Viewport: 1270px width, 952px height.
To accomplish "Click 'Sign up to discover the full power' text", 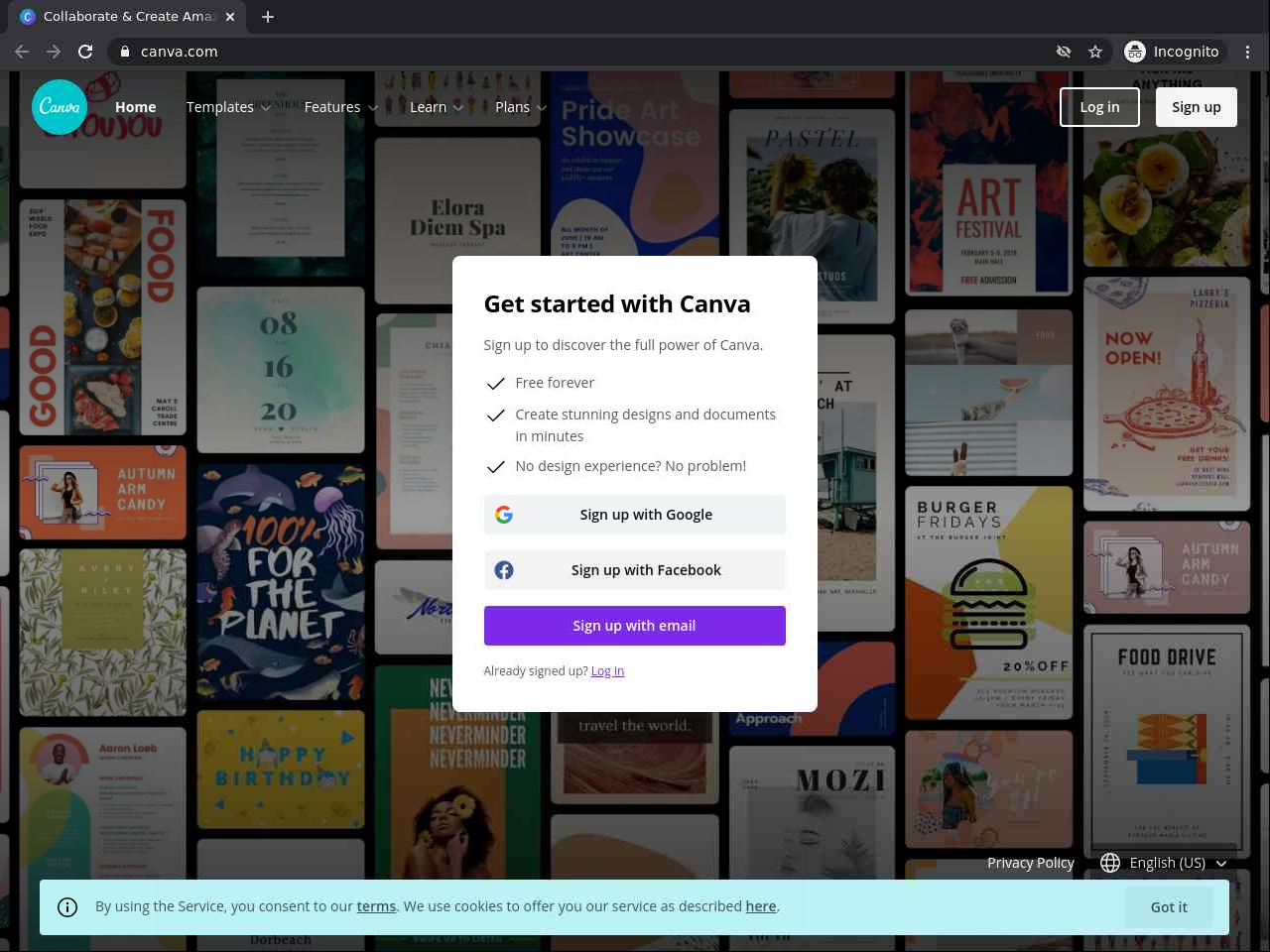I will tap(623, 345).
